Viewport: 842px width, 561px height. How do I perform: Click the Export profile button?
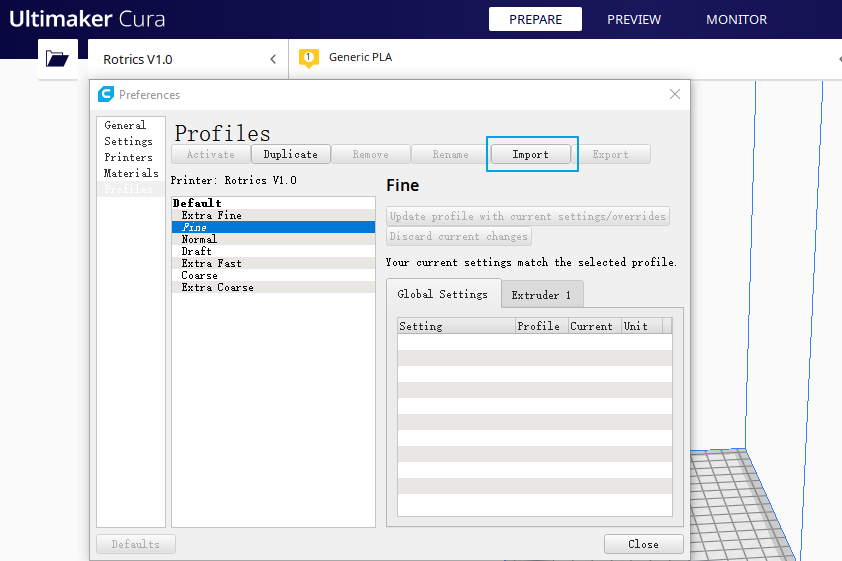(611, 155)
